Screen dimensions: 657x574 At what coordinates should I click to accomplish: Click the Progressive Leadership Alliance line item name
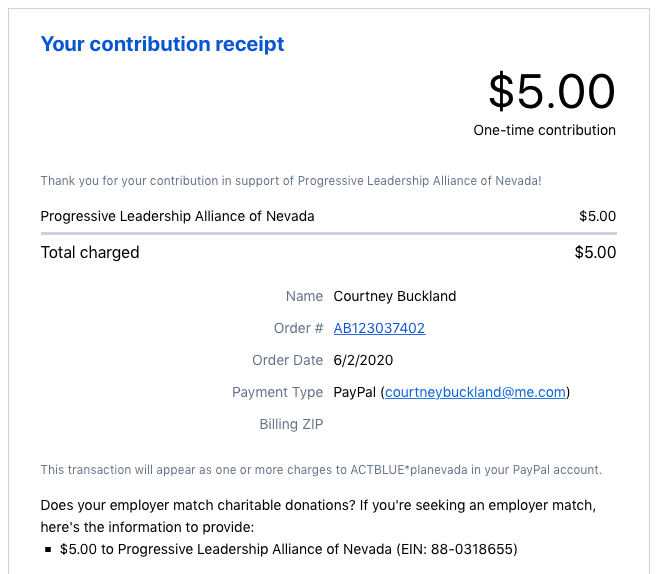pos(177,216)
